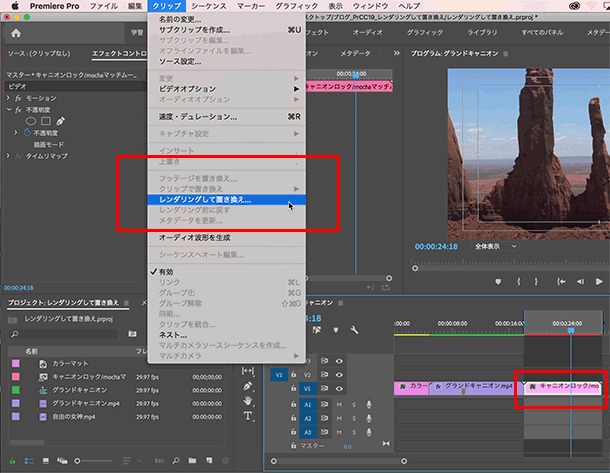Image resolution: width=610 pixels, height=473 pixels.
Task: Switch to the エフェクトコントロール tab
Action: (x=119, y=54)
